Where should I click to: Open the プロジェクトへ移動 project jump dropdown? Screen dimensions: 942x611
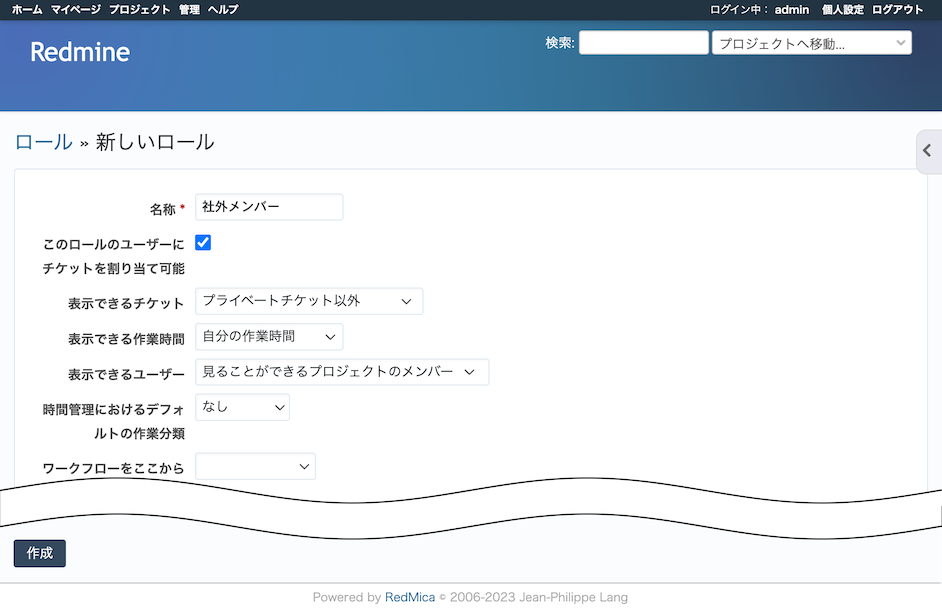(x=811, y=43)
